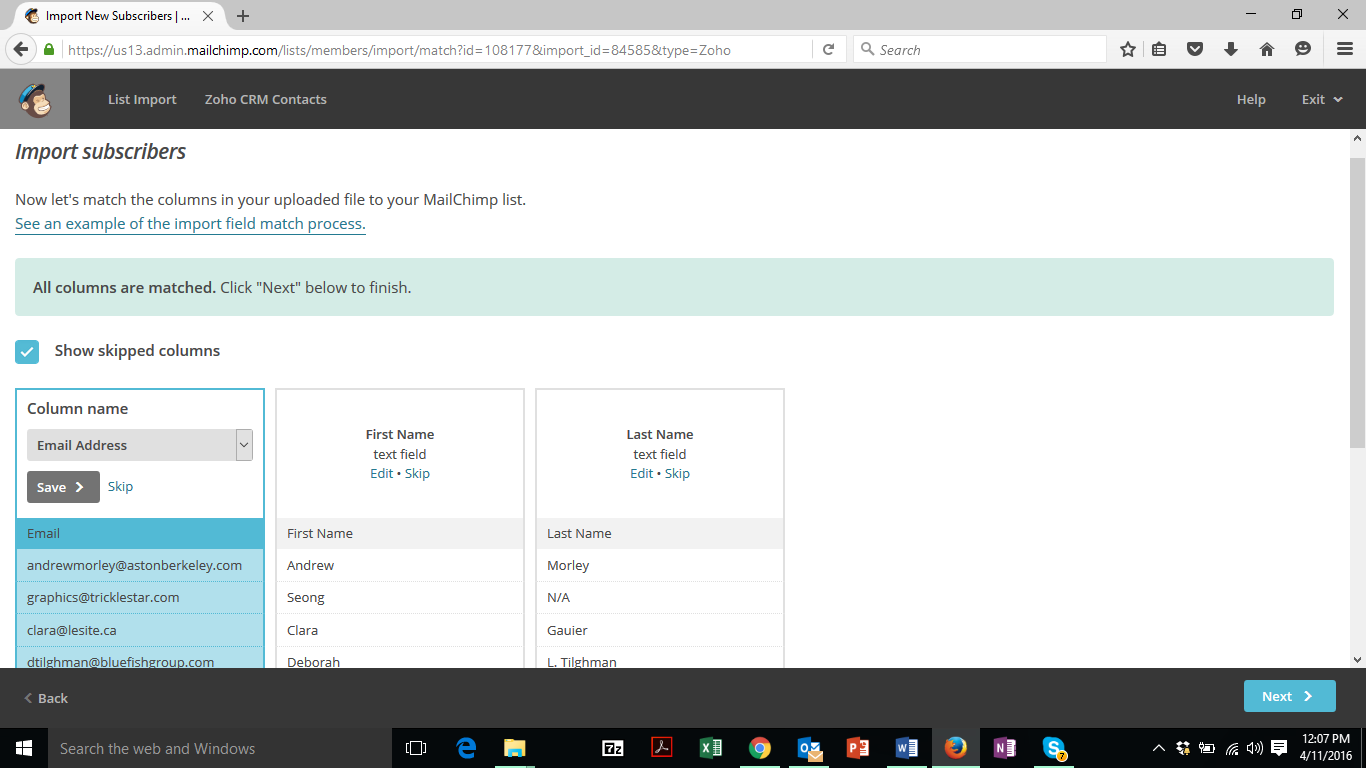Open 7-Zip from taskbar
Viewport: 1366px width, 768px height.
point(613,748)
